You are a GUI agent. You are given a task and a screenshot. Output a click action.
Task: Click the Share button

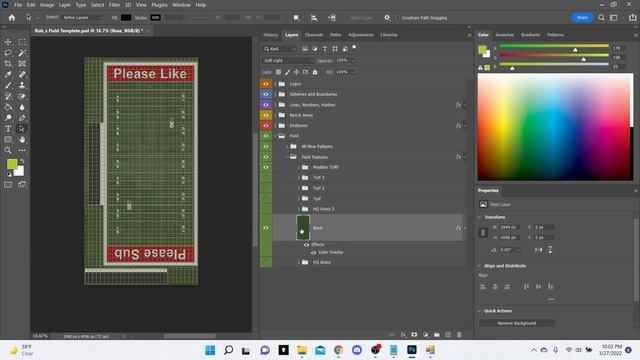click(x=582, y=18)
